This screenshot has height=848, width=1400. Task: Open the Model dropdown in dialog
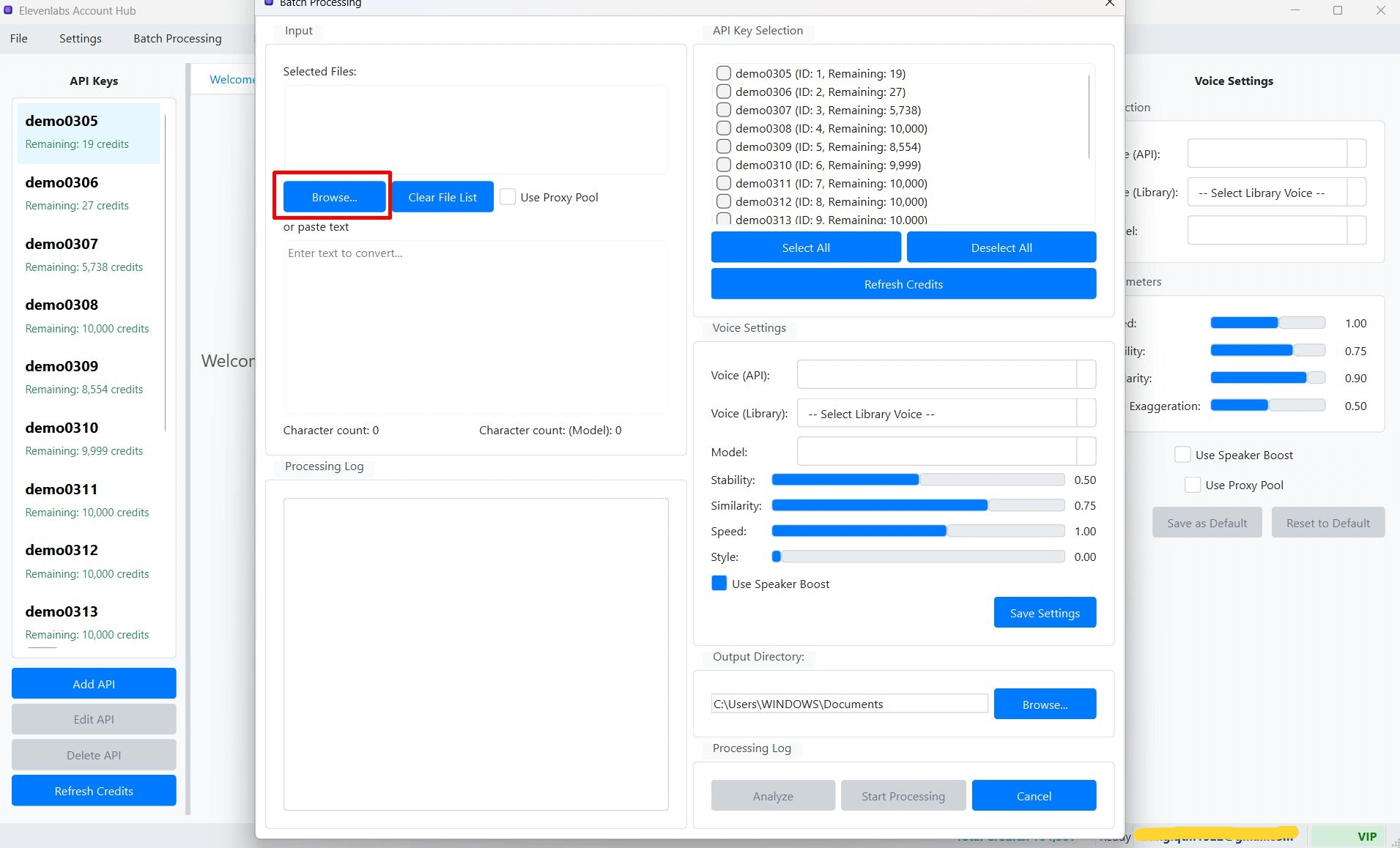point(947,452)
